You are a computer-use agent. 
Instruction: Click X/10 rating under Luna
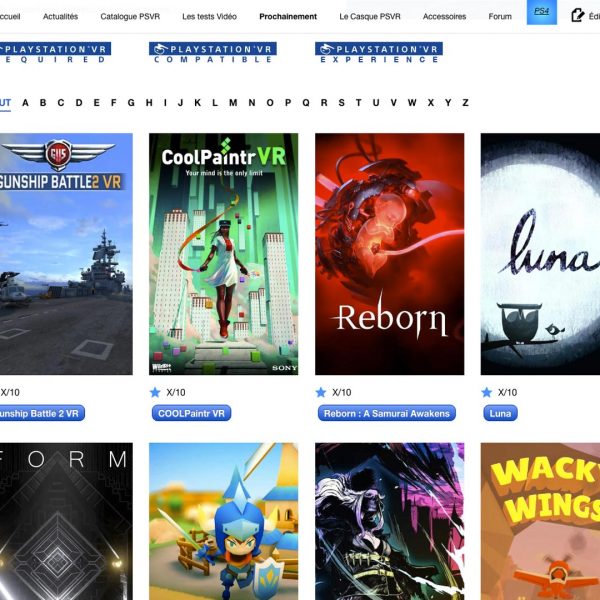[x=507, y=392]
